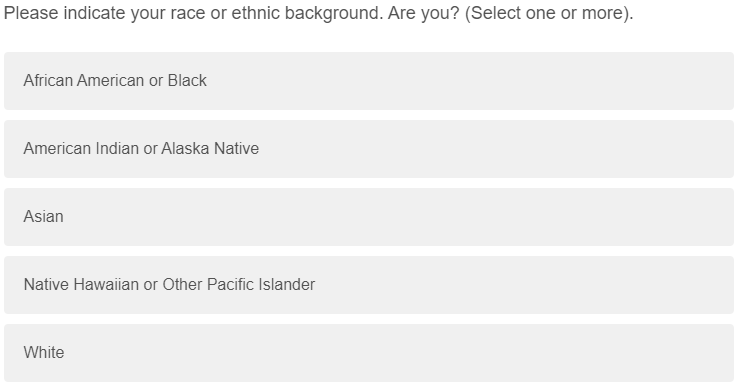Click the last answer choice, White
The height and width of the screenshot is (391, 742).
(x=369, y=353)
